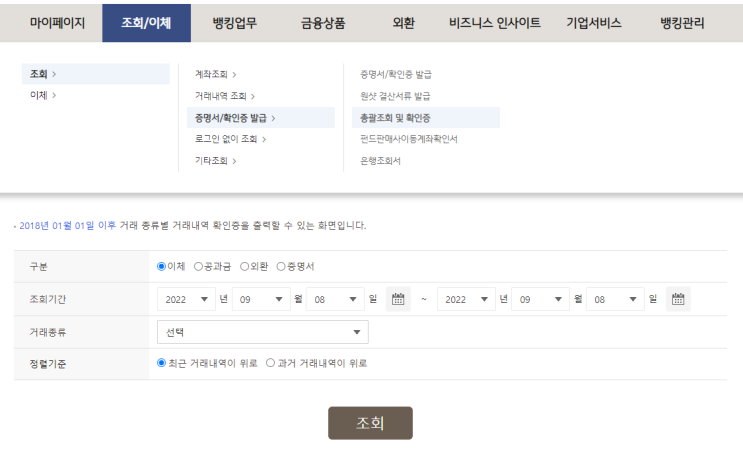Open the start year 2022 dropdown
Viewport: 743px width, 466px height.
tap(186, 299)
